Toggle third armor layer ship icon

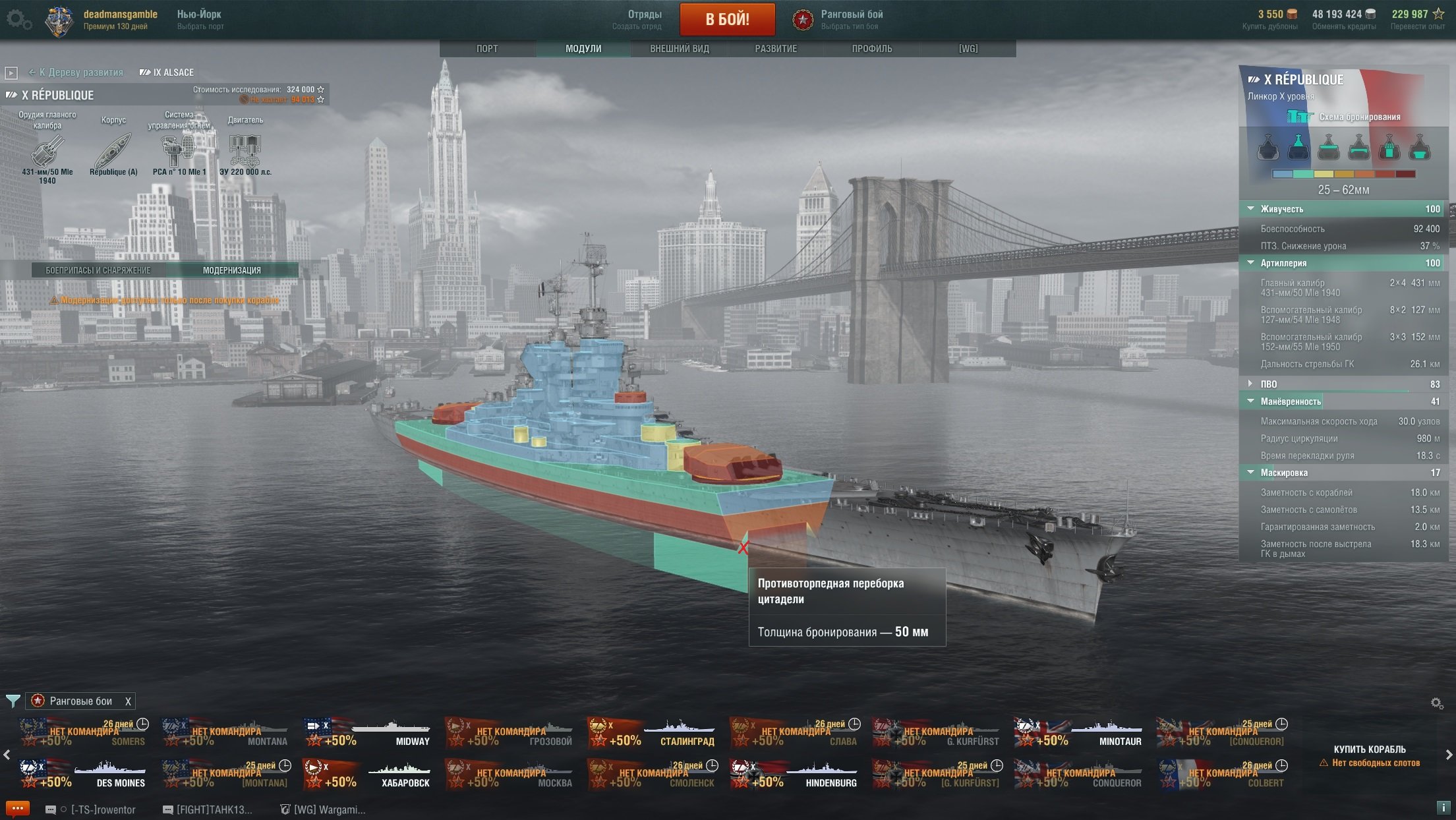[1328, 147]
